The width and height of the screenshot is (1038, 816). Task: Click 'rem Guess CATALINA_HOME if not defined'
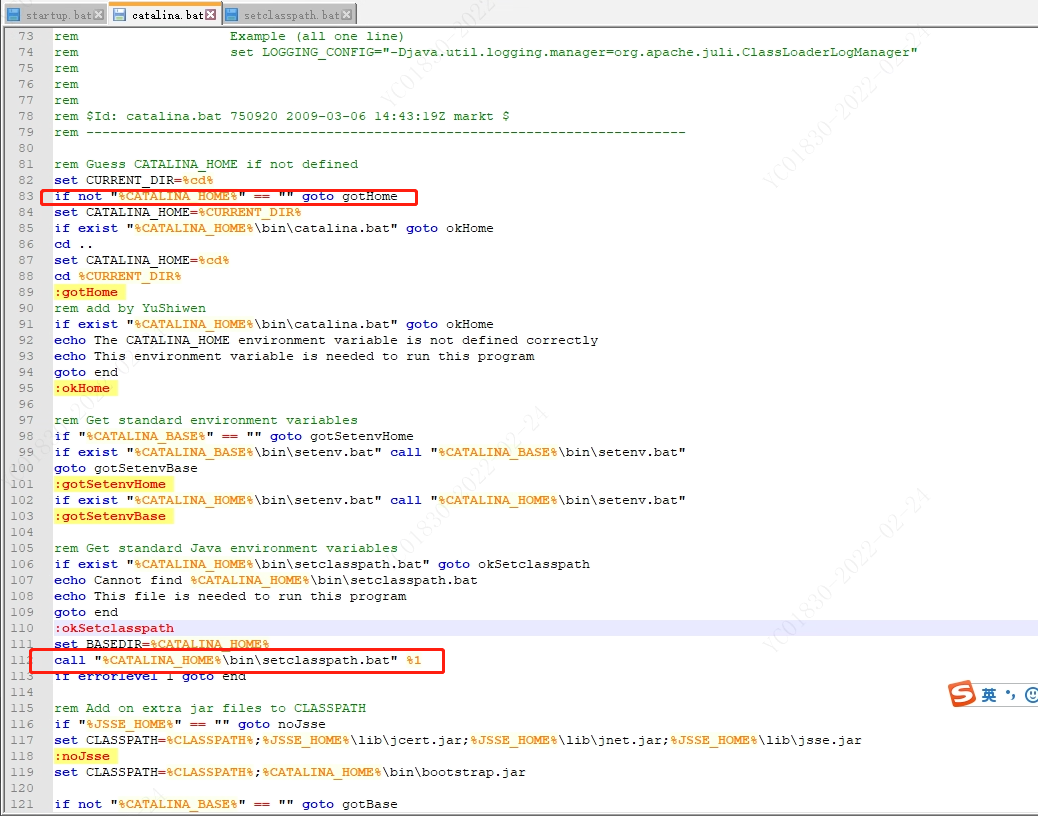coord(206,164)
